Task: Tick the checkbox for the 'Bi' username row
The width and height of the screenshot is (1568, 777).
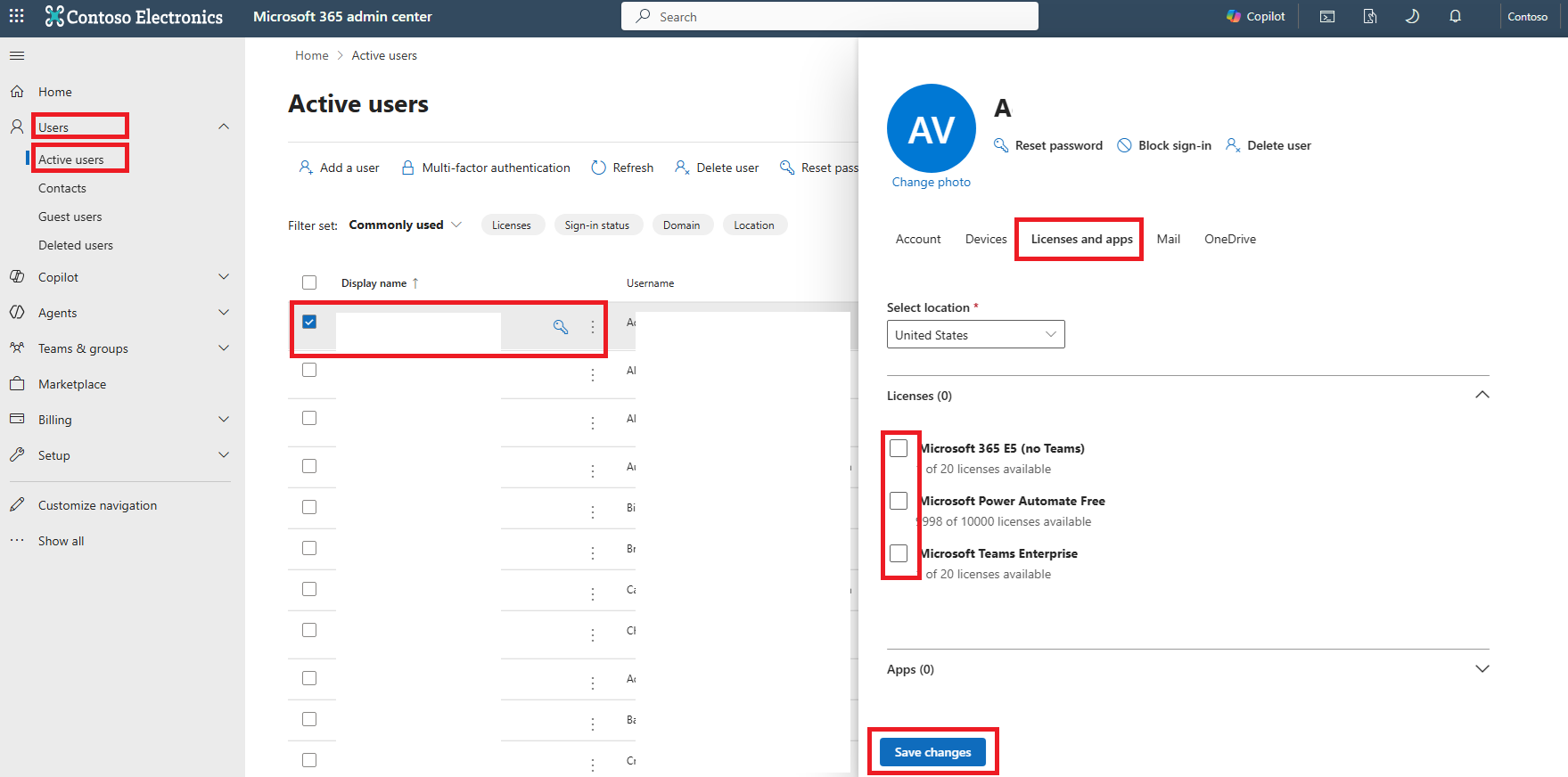Action: pos(309,507)
